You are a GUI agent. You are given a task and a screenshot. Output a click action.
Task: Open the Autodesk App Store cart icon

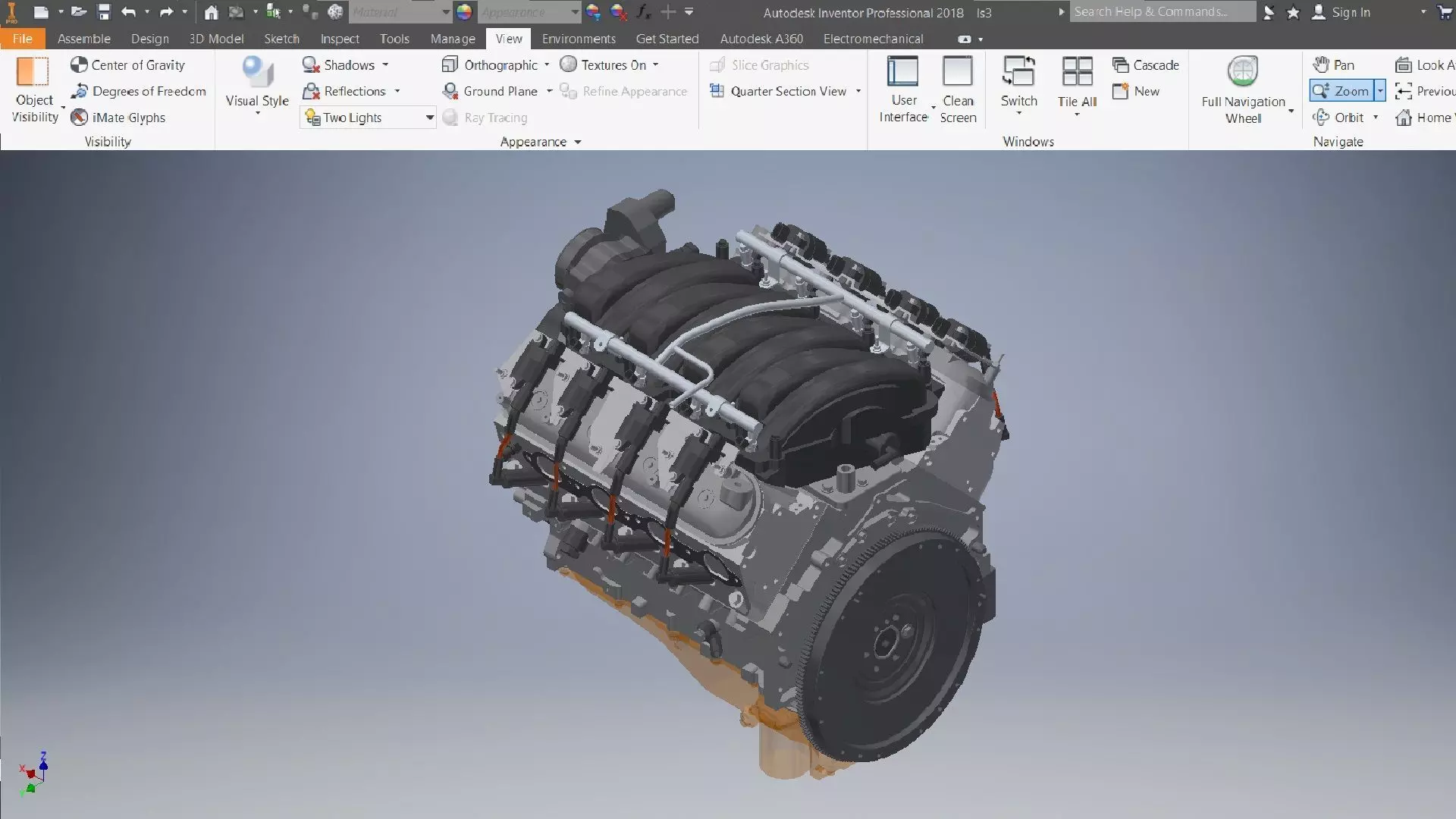click(x=1445, y=12)
